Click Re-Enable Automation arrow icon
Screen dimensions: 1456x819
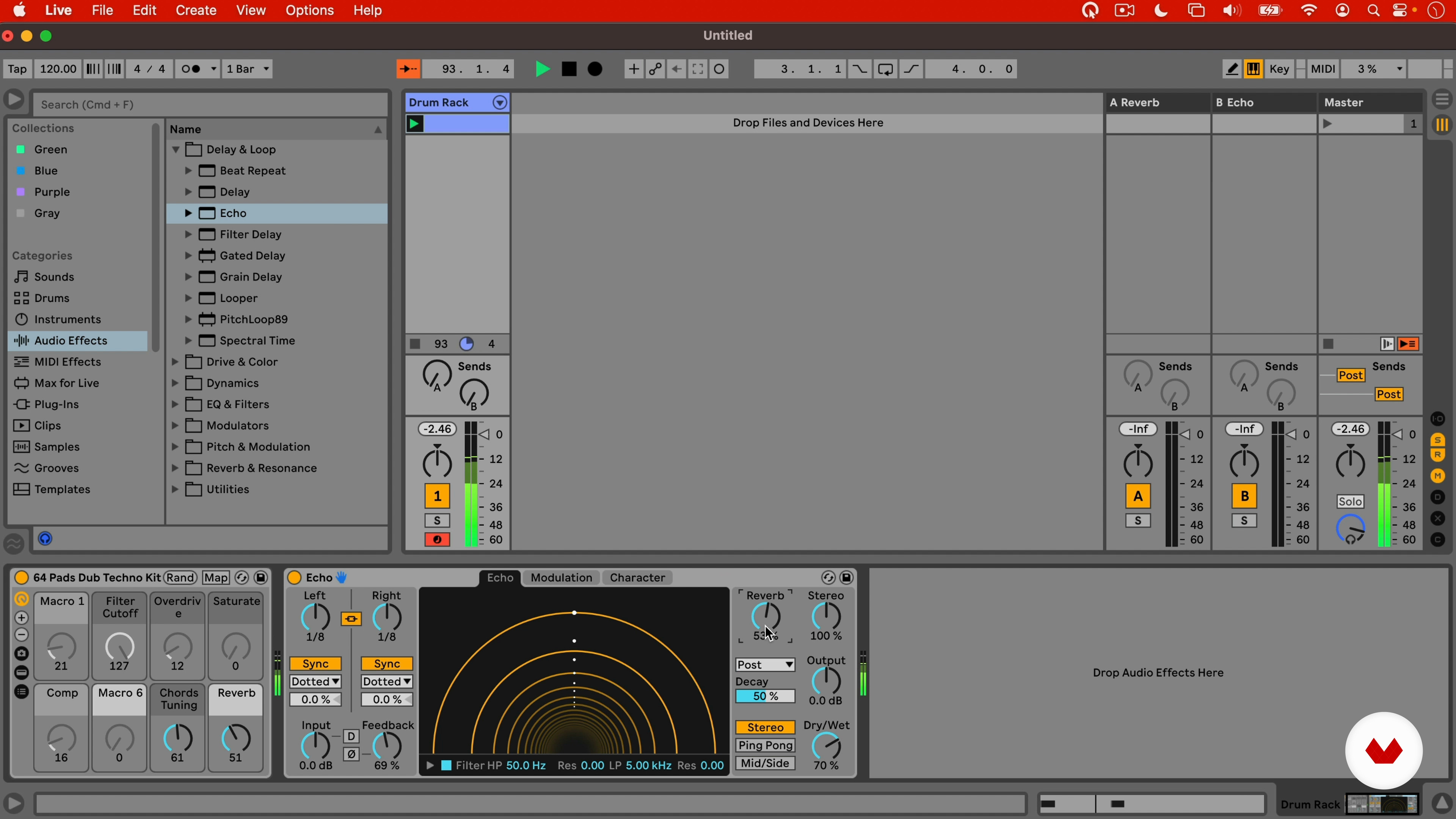(676, 69)
